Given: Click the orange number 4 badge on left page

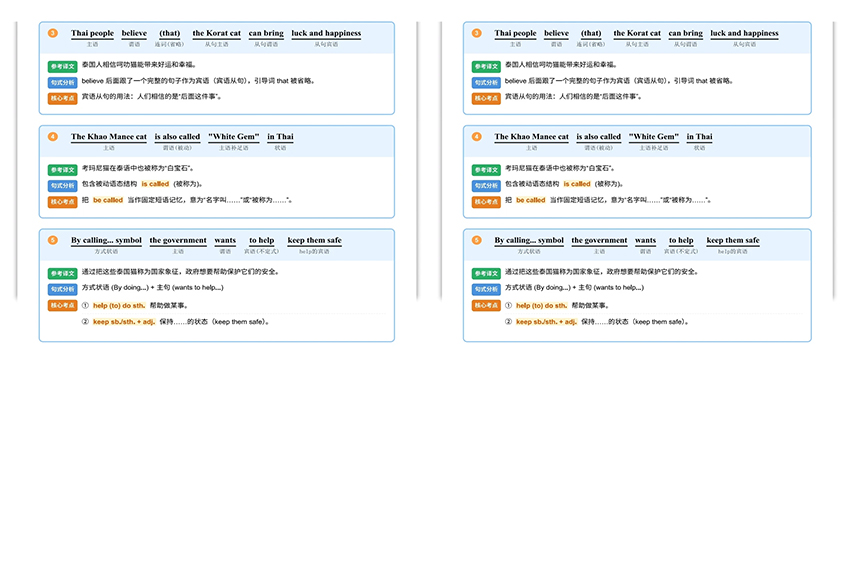Looking at the screenshot, I should (x=53, y=137).
